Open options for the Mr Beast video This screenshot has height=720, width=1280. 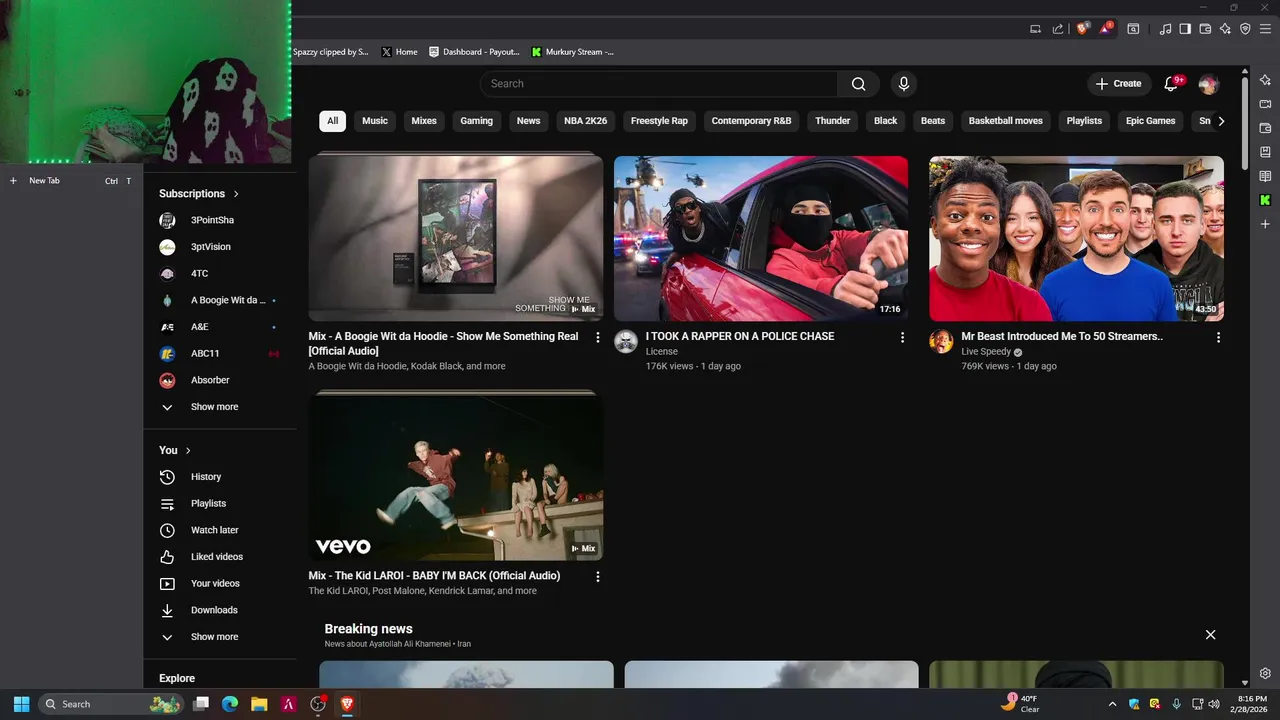(1218, 338)
